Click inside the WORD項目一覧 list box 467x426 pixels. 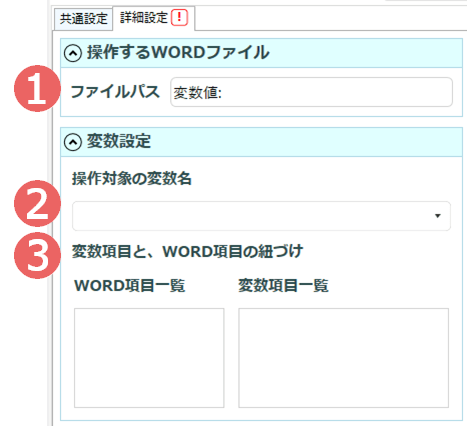point(149,358)
